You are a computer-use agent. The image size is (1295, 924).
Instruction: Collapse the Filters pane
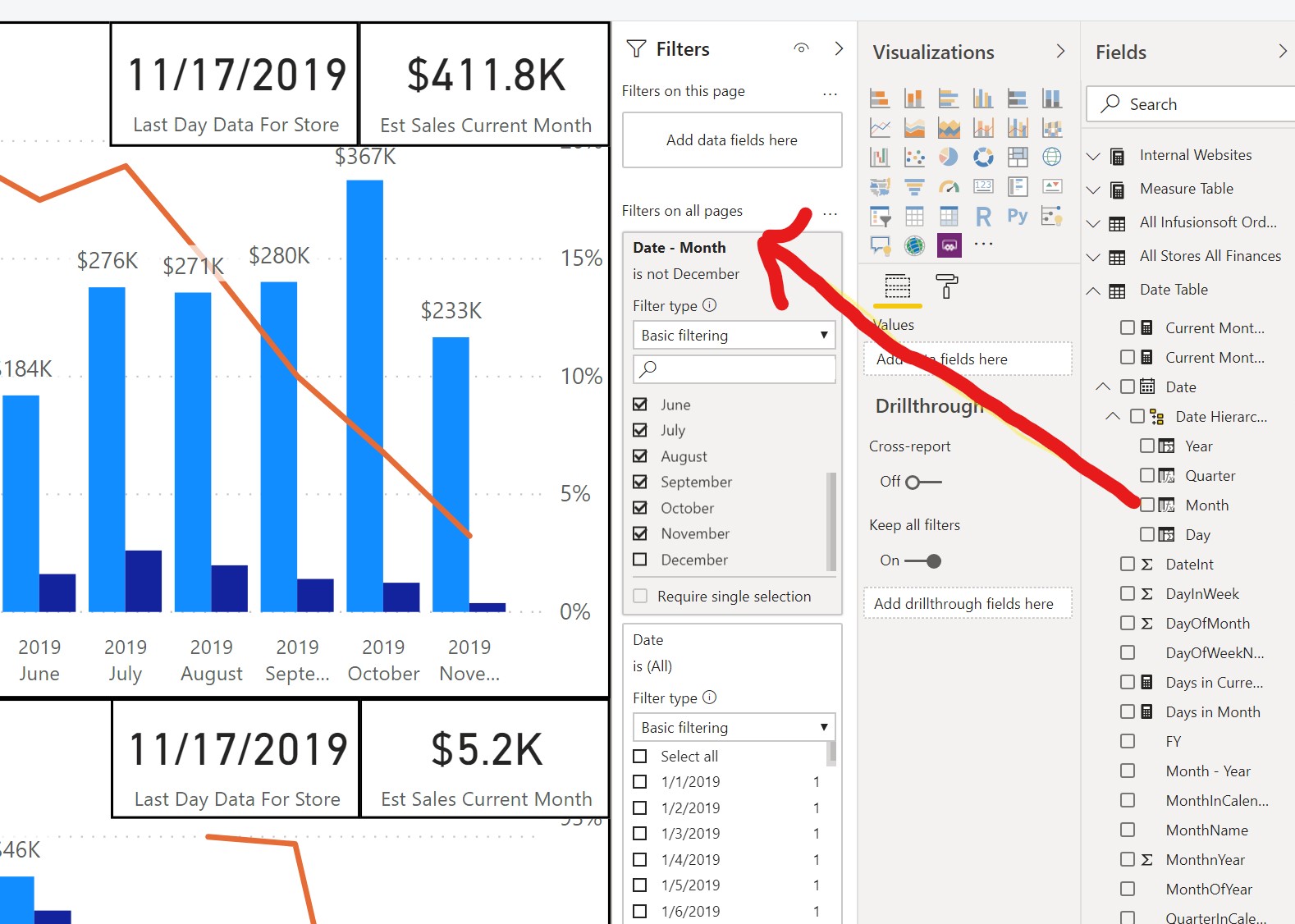(x=839, y=48)
